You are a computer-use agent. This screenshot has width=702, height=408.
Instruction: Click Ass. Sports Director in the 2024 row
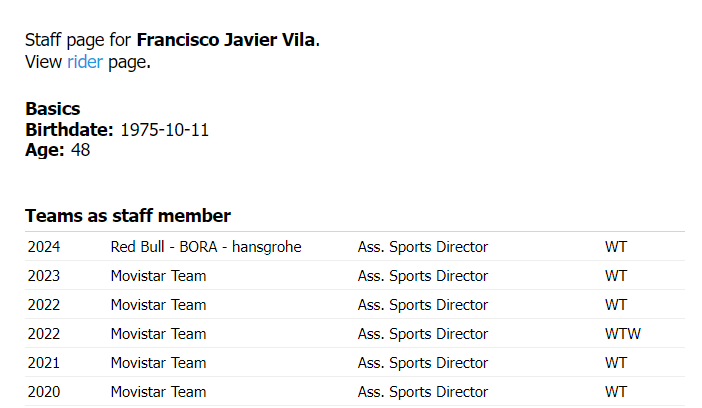coord(422,247)
